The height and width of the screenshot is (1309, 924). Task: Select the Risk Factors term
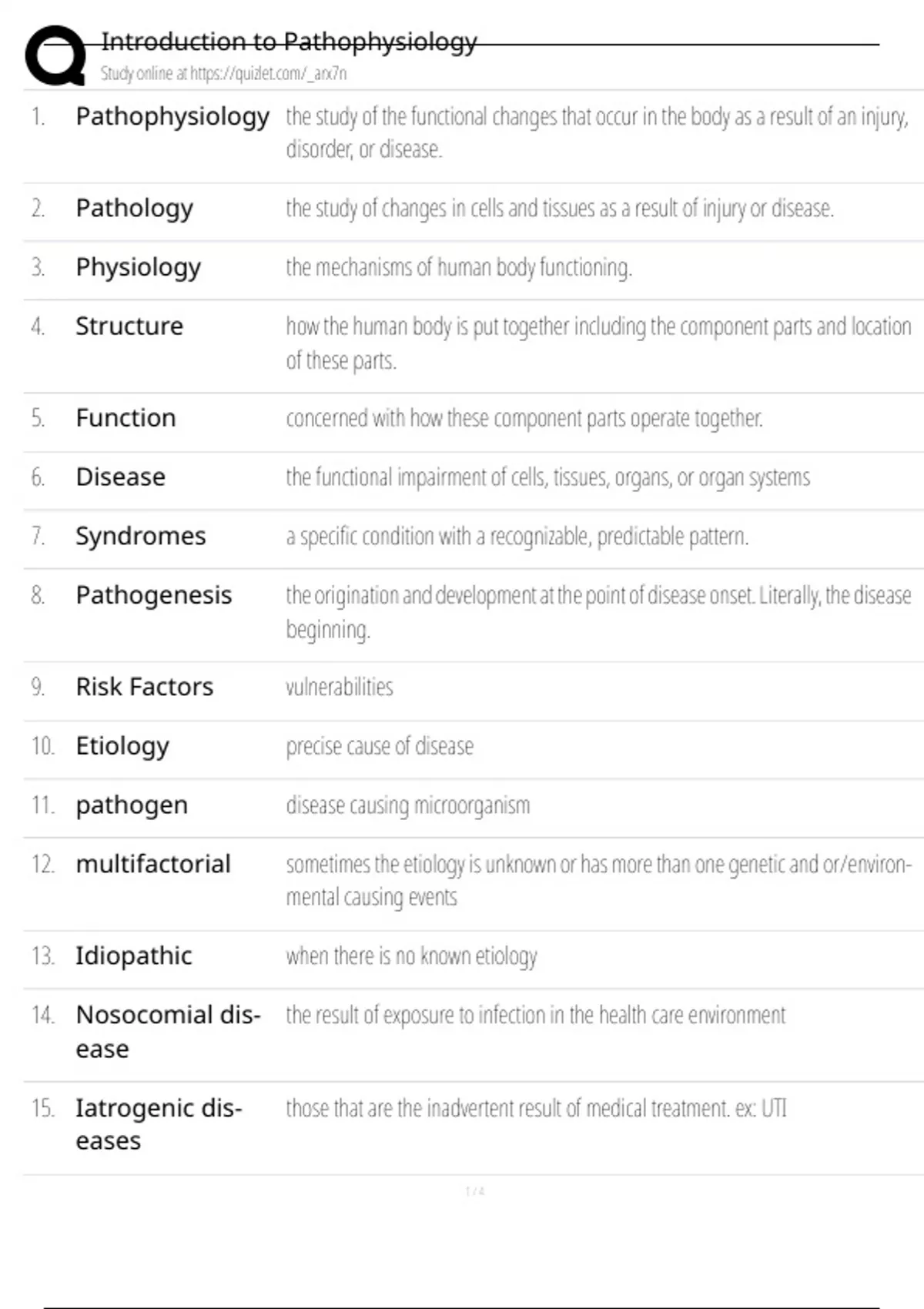click(144, 687)
